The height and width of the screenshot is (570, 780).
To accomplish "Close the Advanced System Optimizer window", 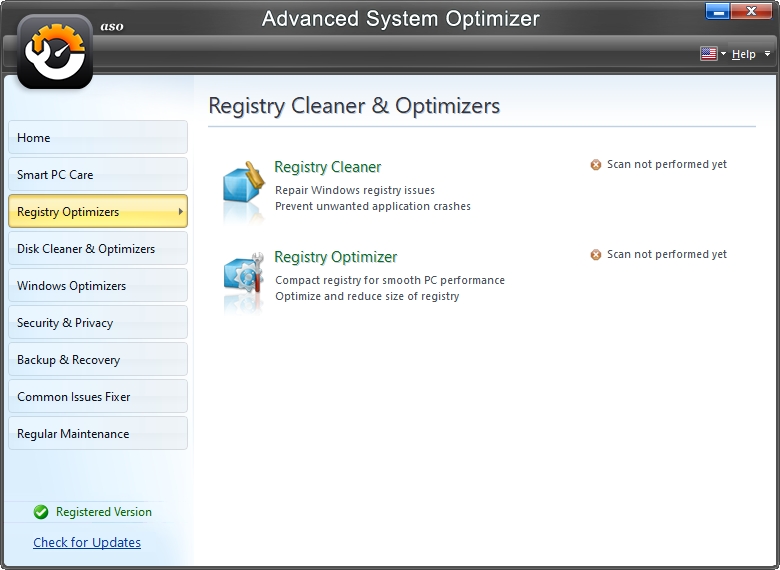I will (x=751, y=11).
